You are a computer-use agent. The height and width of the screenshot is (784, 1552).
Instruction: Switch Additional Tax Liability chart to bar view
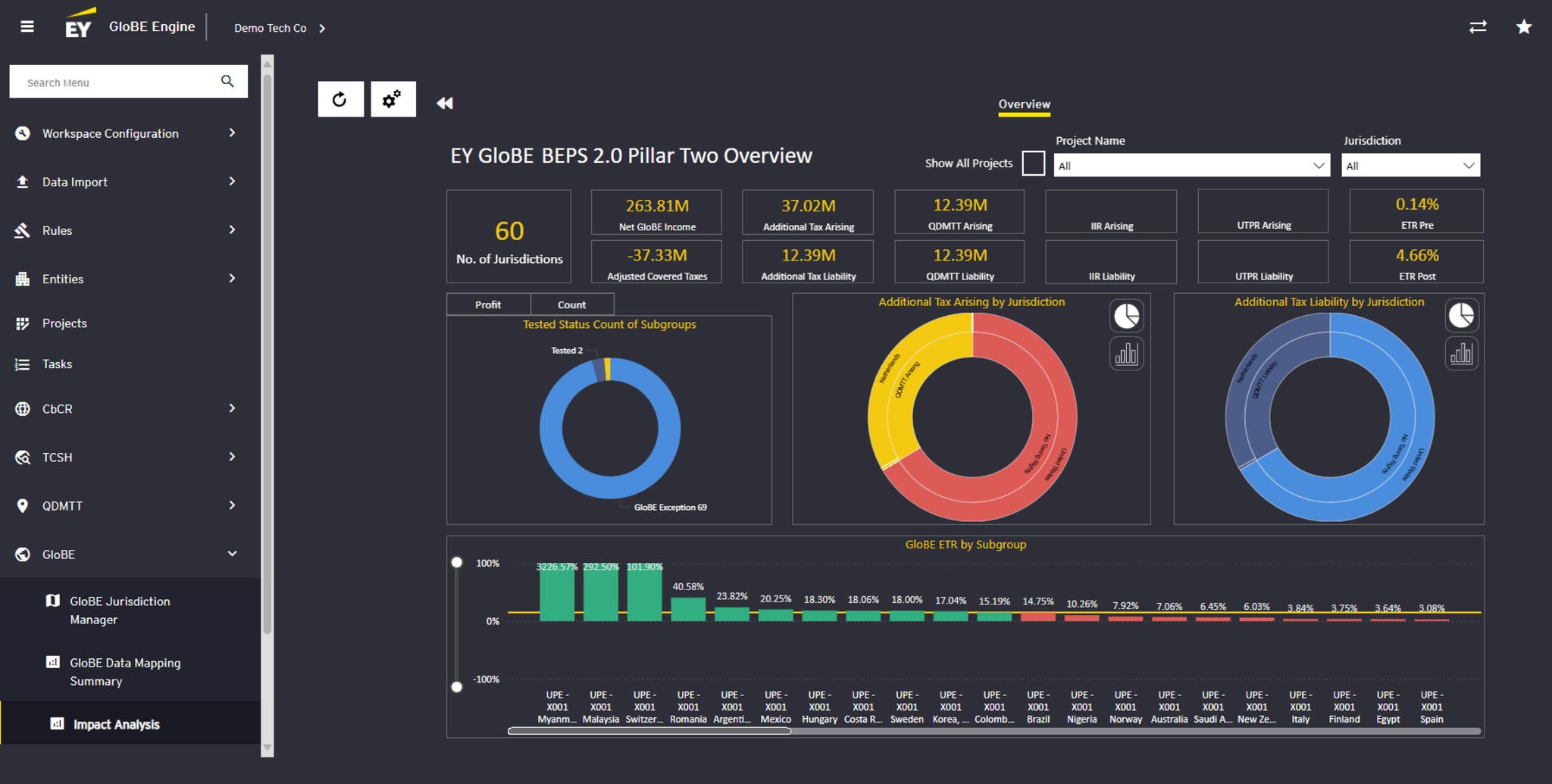coord(1461,354)
